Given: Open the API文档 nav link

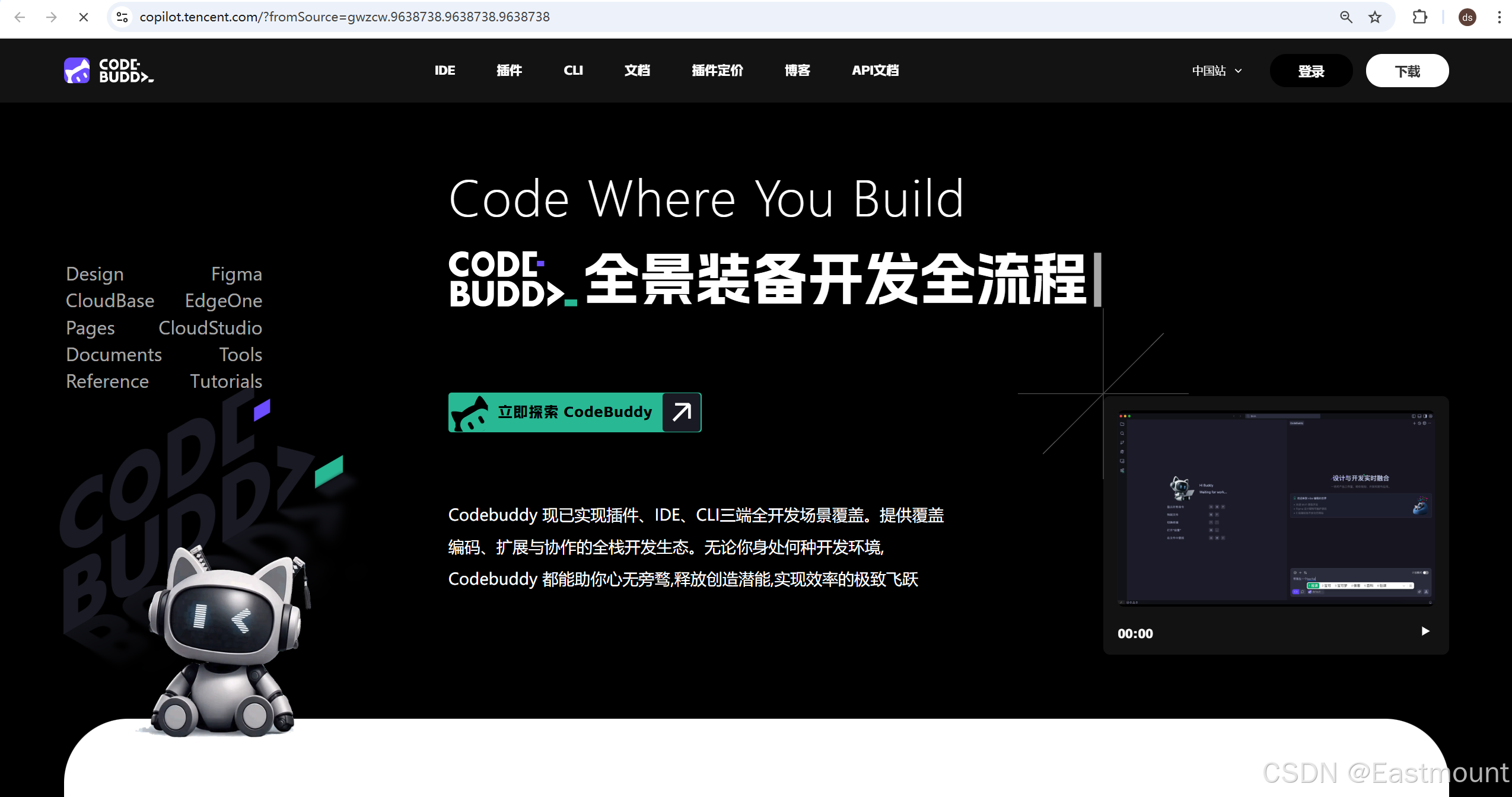Looking at the screenshot, I should point(875,71).
